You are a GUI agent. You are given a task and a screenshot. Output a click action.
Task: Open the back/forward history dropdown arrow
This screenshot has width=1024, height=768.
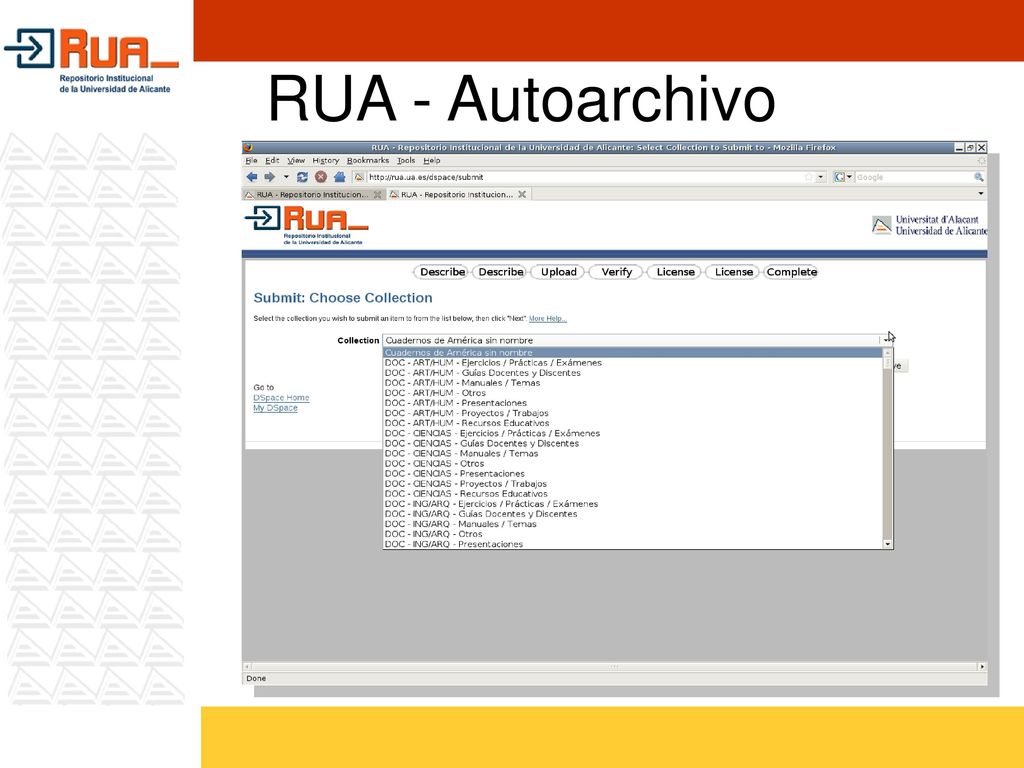coord(286,177)
